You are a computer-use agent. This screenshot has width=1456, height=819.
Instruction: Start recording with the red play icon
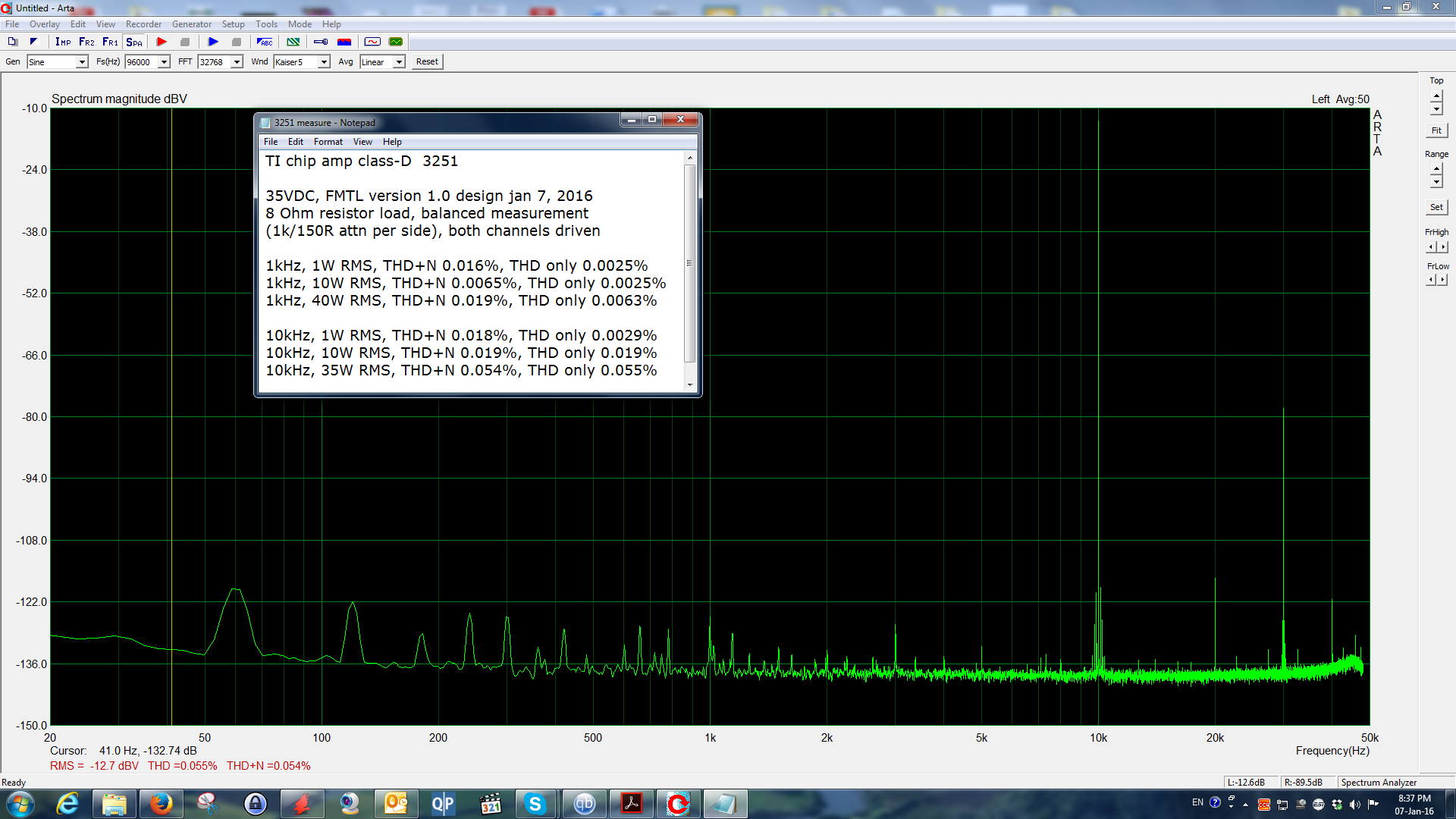pos(162,42)
